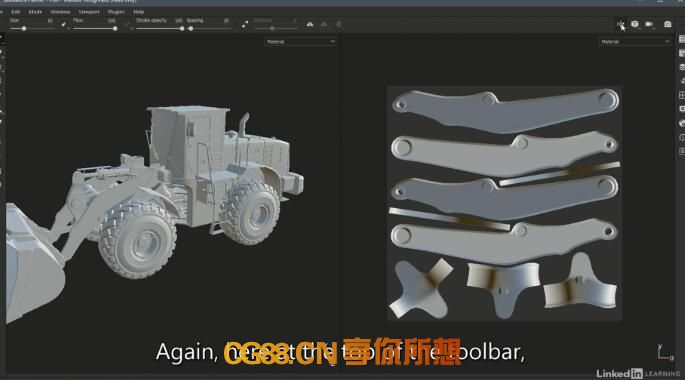Open the Iray render camera icon

point(668,24)
